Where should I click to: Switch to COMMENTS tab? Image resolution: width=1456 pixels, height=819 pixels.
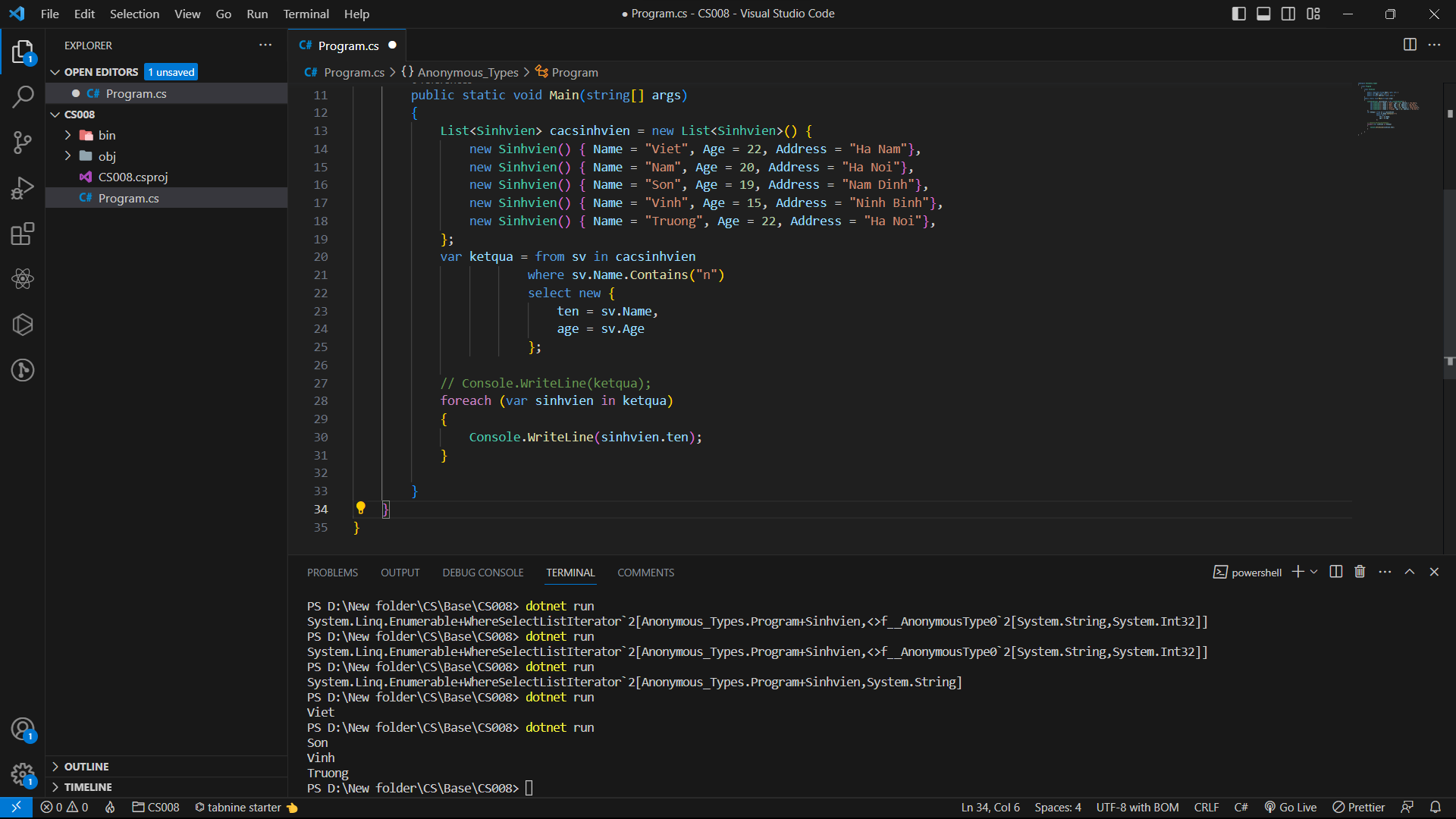(645, 573)
